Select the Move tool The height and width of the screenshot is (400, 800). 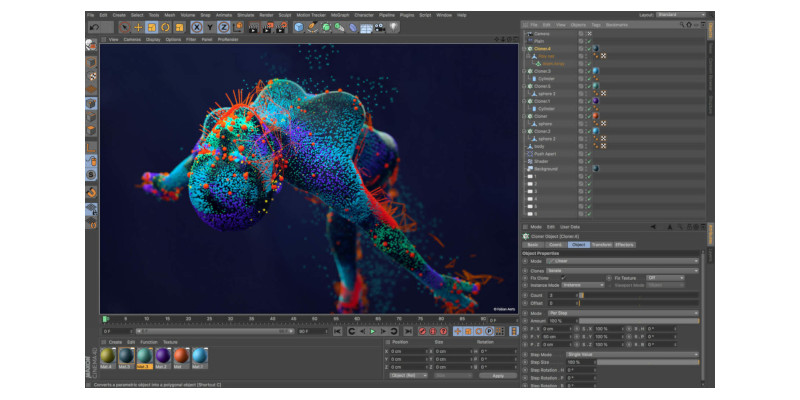(138, 27)
